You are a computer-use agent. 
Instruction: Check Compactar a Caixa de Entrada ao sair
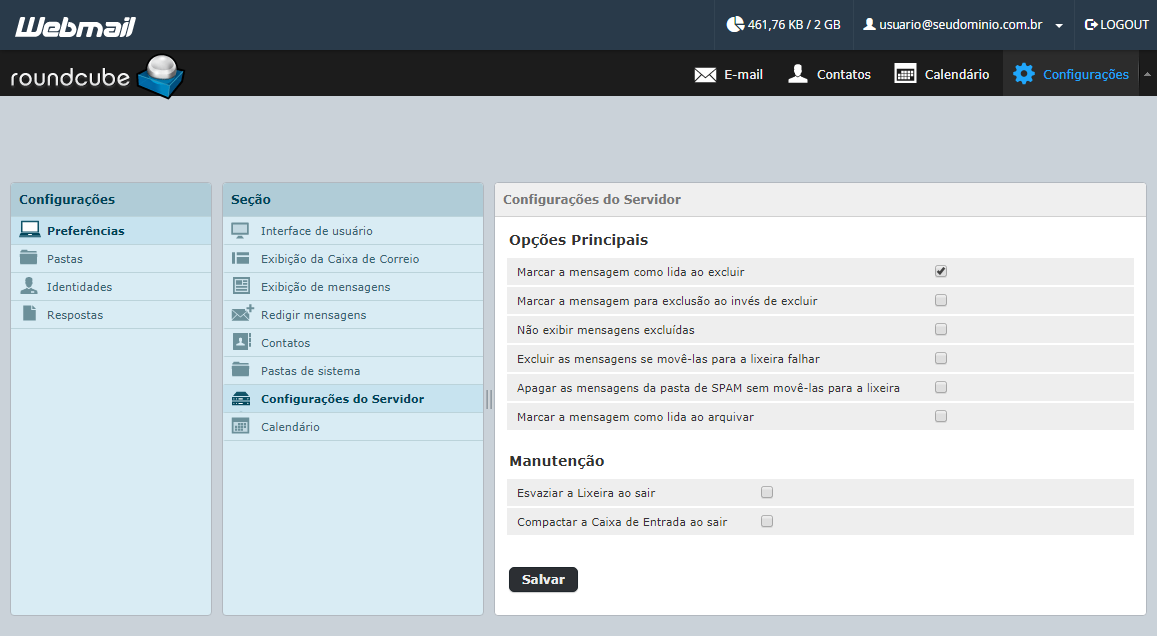click(767, 521)
